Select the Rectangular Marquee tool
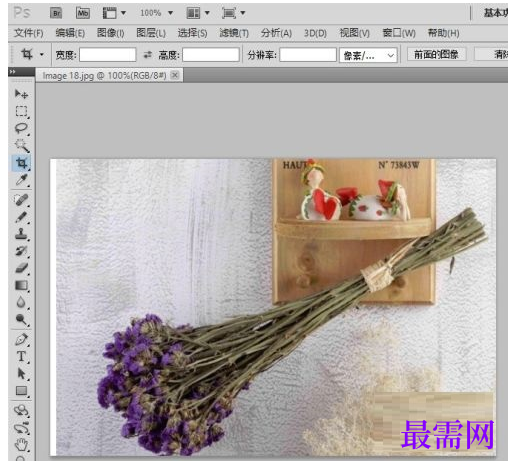Viewport: 513px width, 466px height. coord(21,111)
